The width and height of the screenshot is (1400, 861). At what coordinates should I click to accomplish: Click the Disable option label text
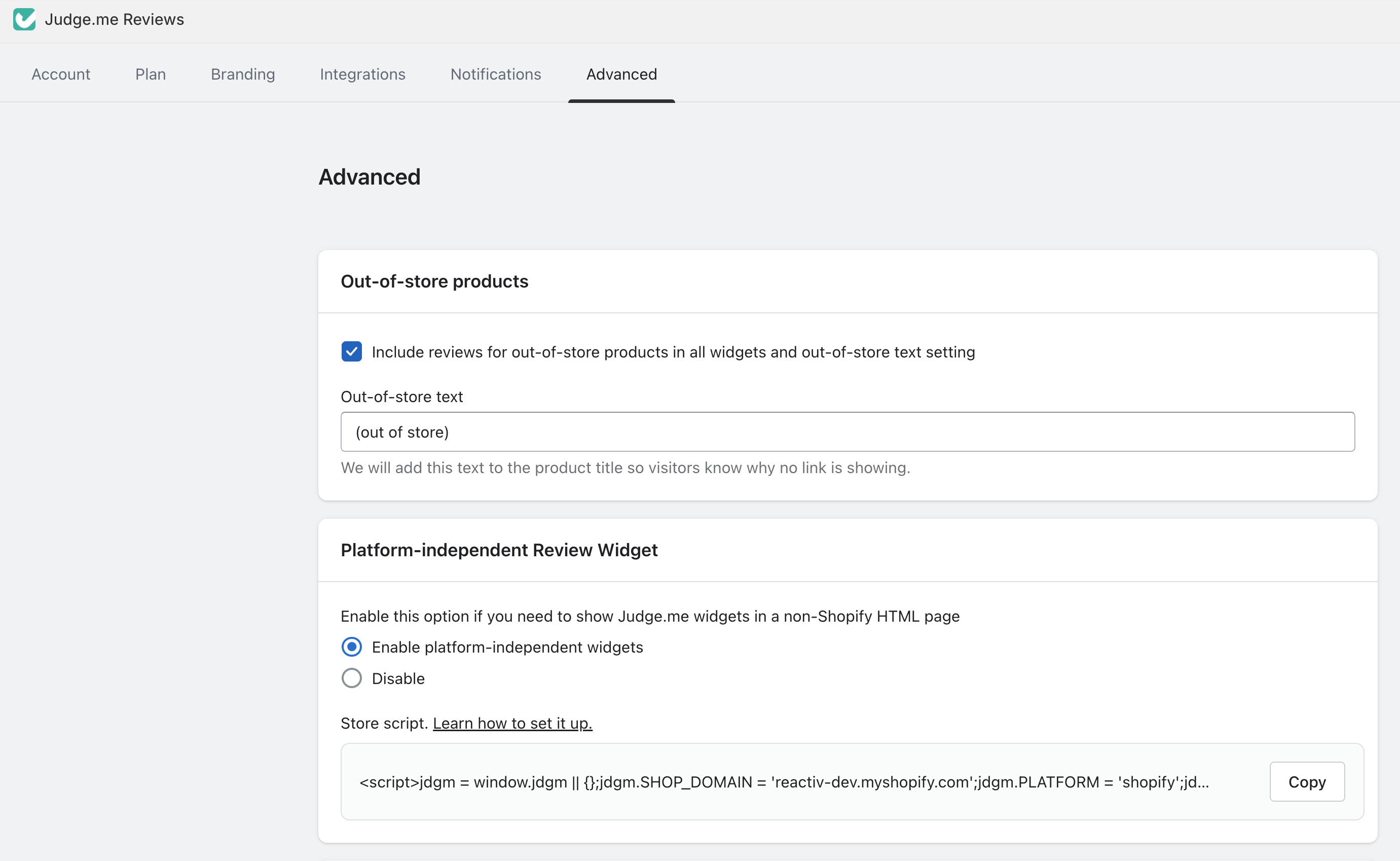point(398,679)
